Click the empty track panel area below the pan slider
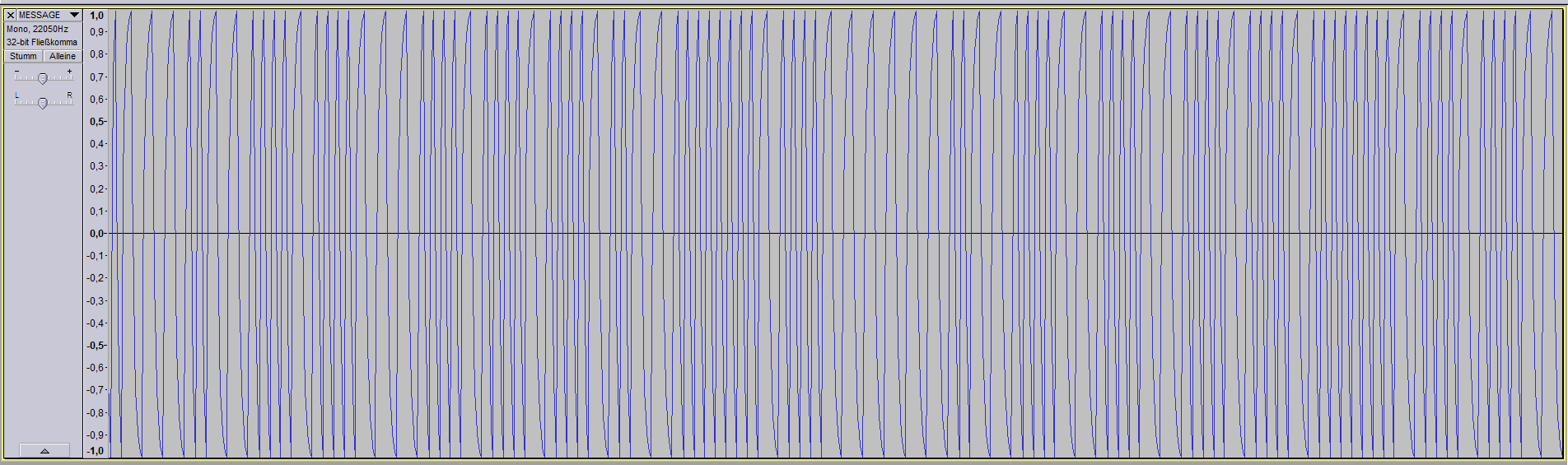1568x465 pixels. click(x=43, y=272)
